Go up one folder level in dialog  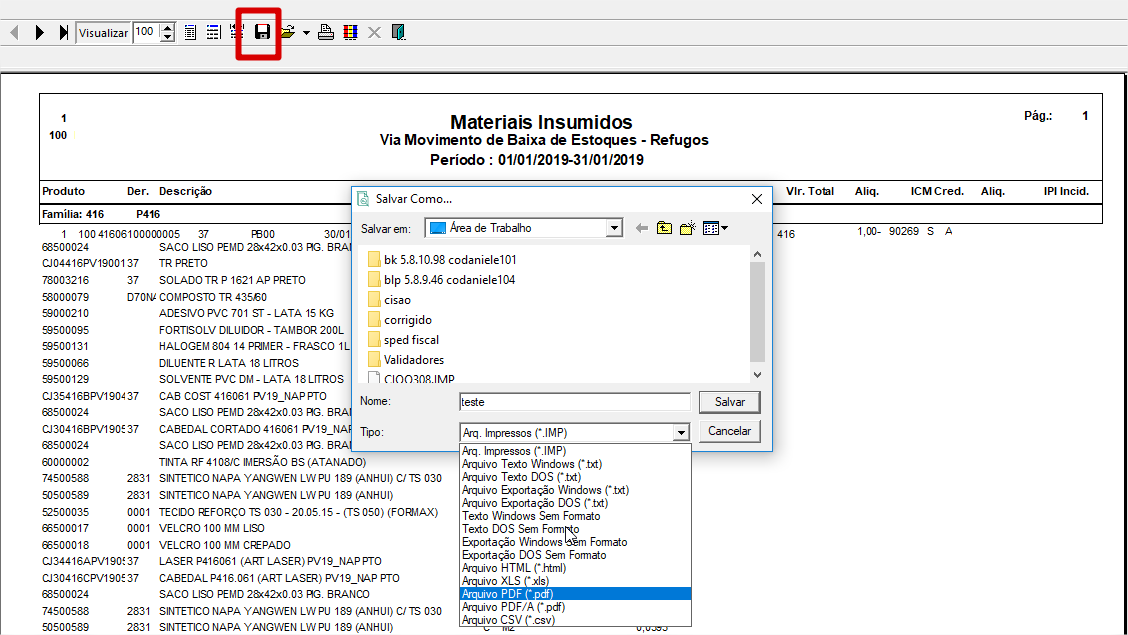(664, 228)
